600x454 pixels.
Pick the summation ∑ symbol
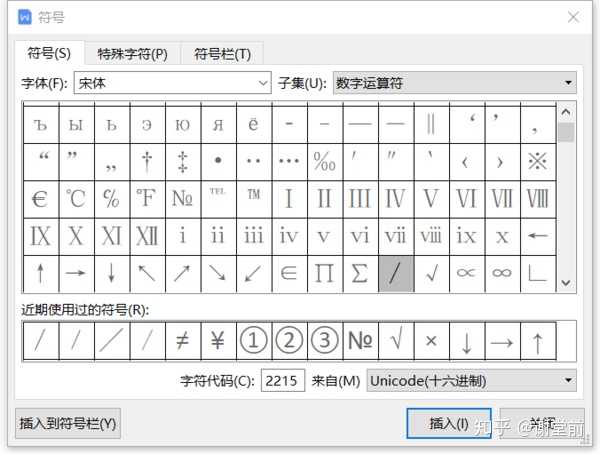pos(360,273)
